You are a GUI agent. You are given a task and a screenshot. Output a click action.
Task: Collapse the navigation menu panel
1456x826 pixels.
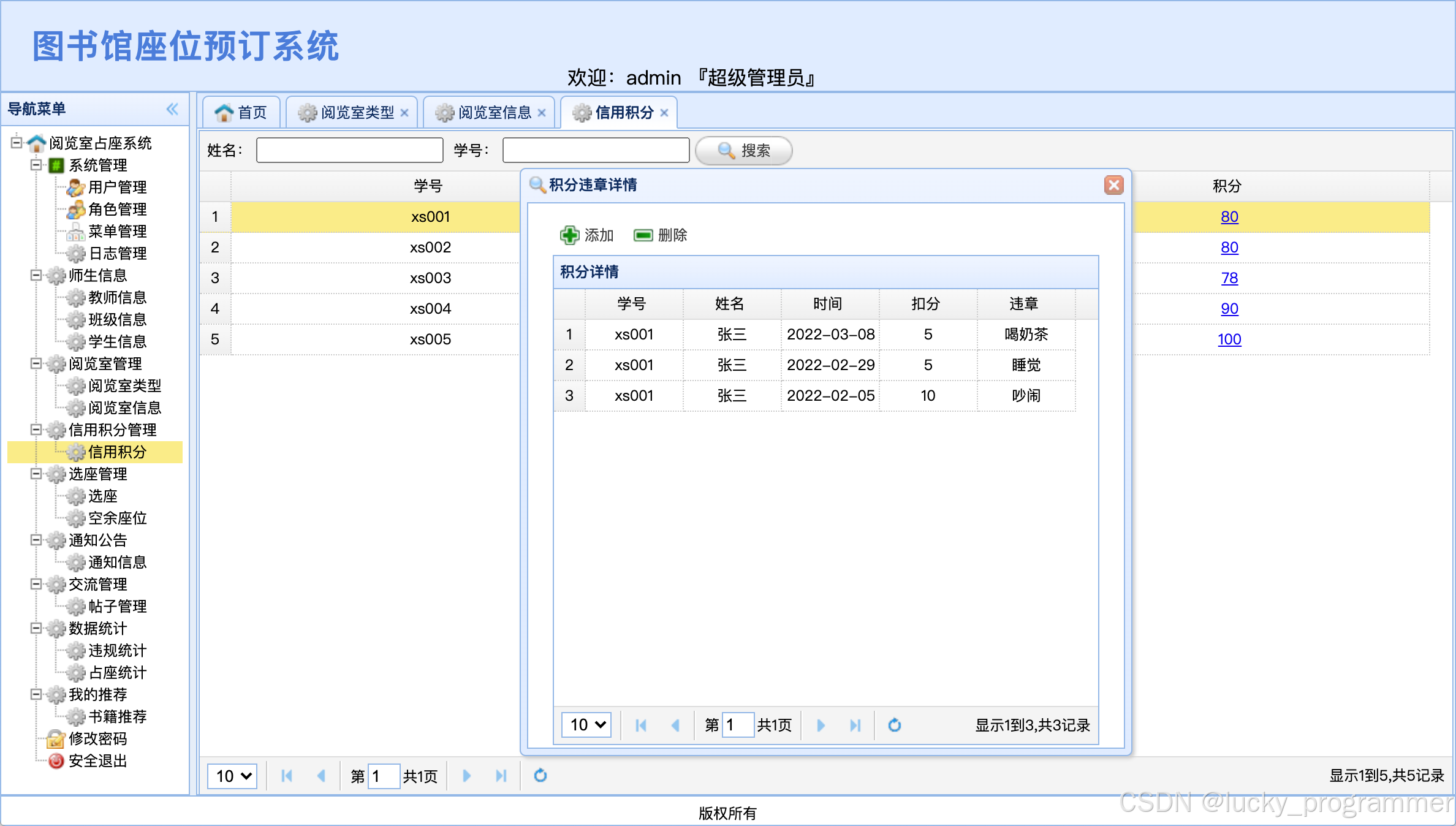click(172, 109)
